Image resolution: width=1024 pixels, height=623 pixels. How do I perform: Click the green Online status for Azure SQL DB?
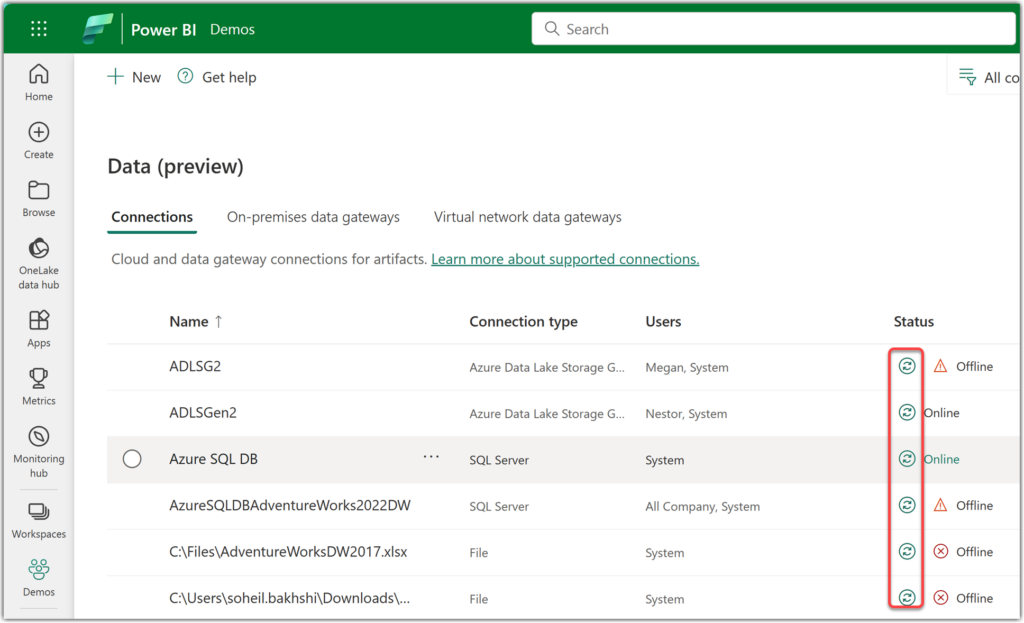(942, 459)
